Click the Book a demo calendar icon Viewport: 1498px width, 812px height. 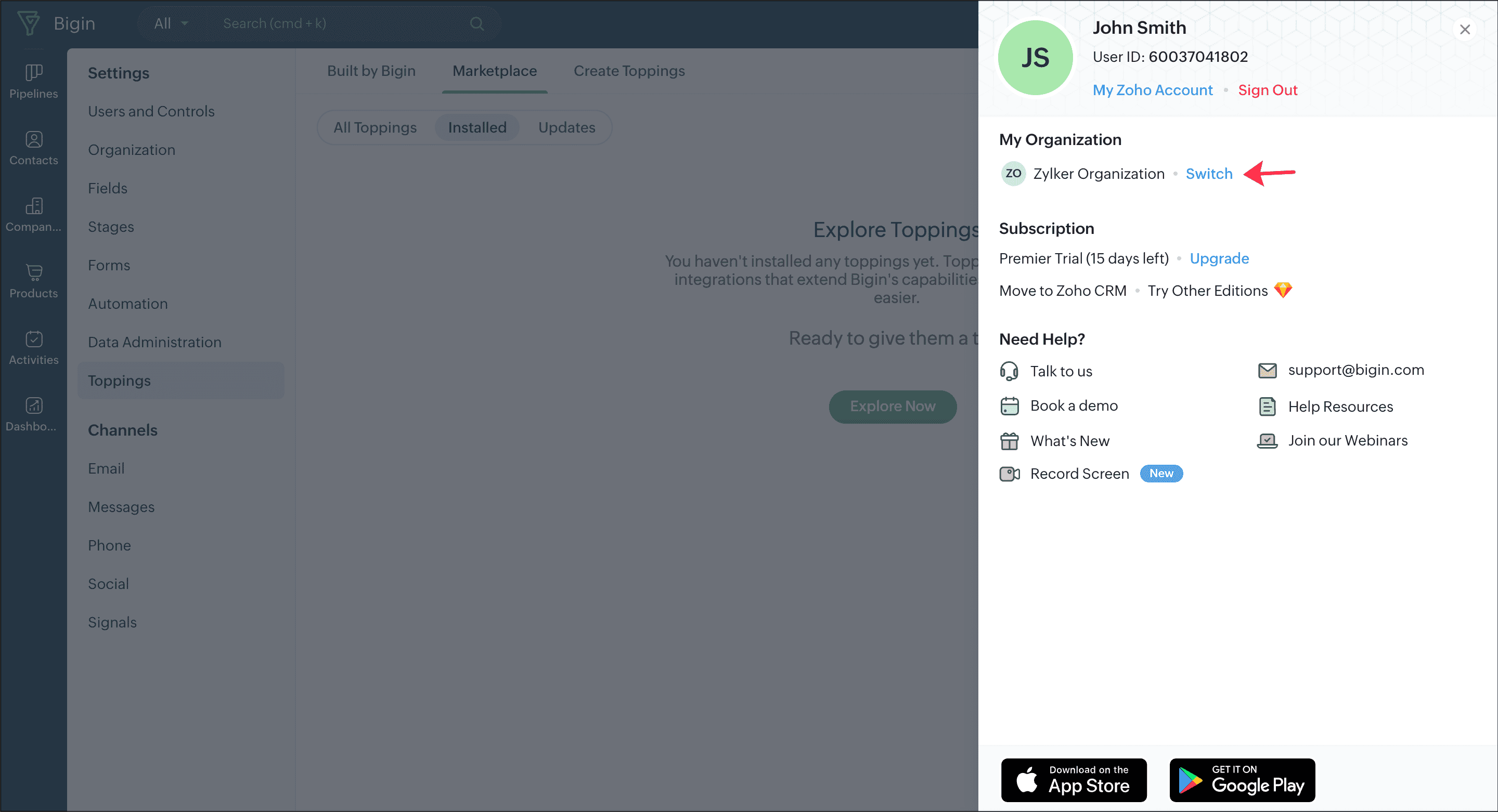(x=1009, y=405)
